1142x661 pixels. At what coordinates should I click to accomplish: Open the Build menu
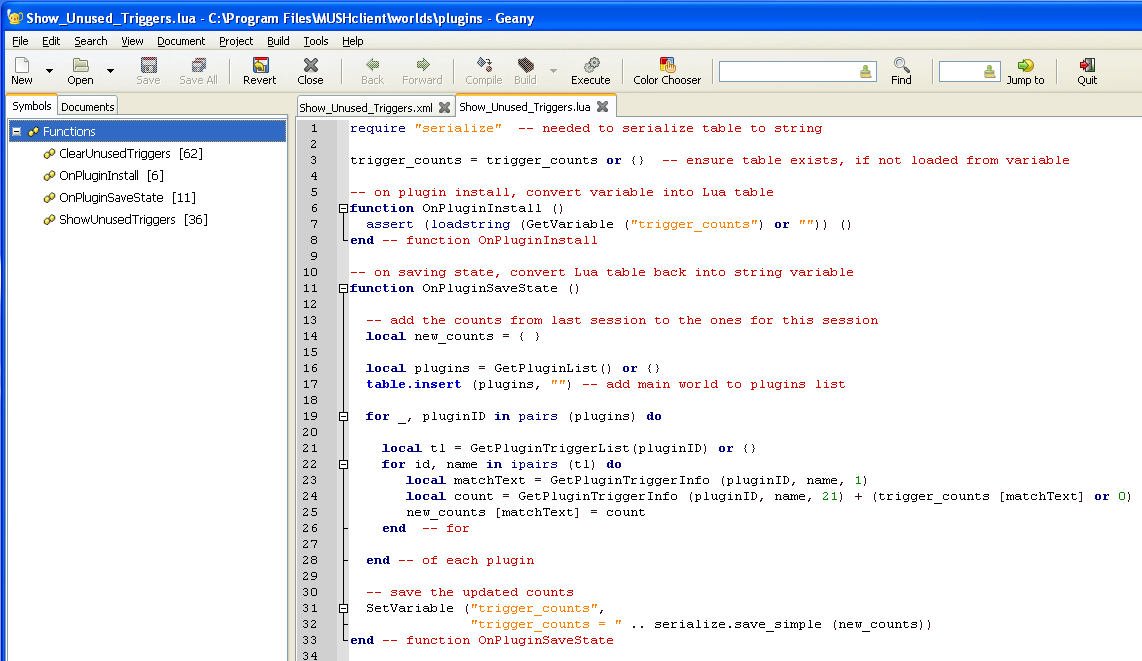tap(278, 41)
